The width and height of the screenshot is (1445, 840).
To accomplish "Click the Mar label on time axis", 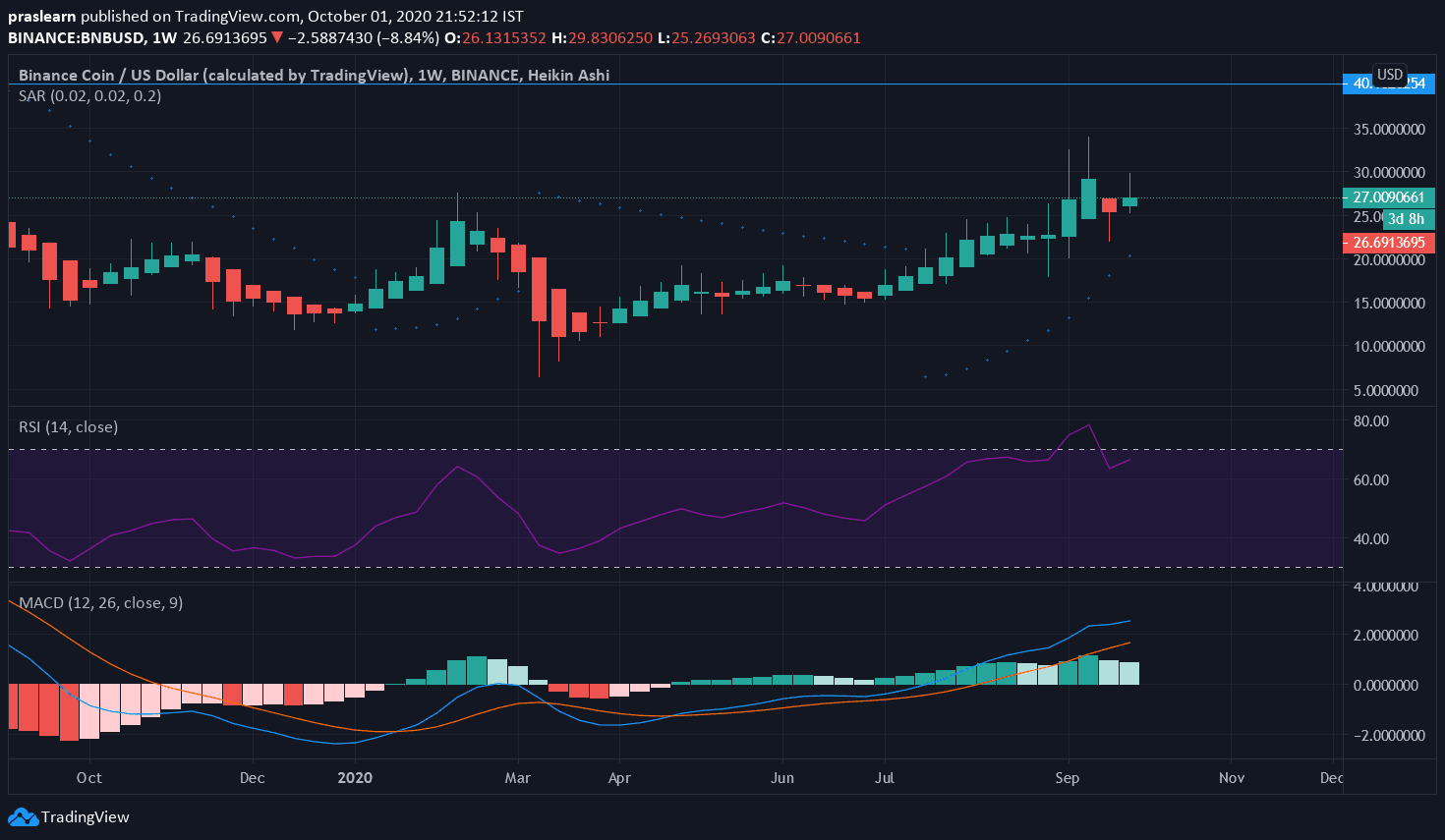I will (517, 778).
